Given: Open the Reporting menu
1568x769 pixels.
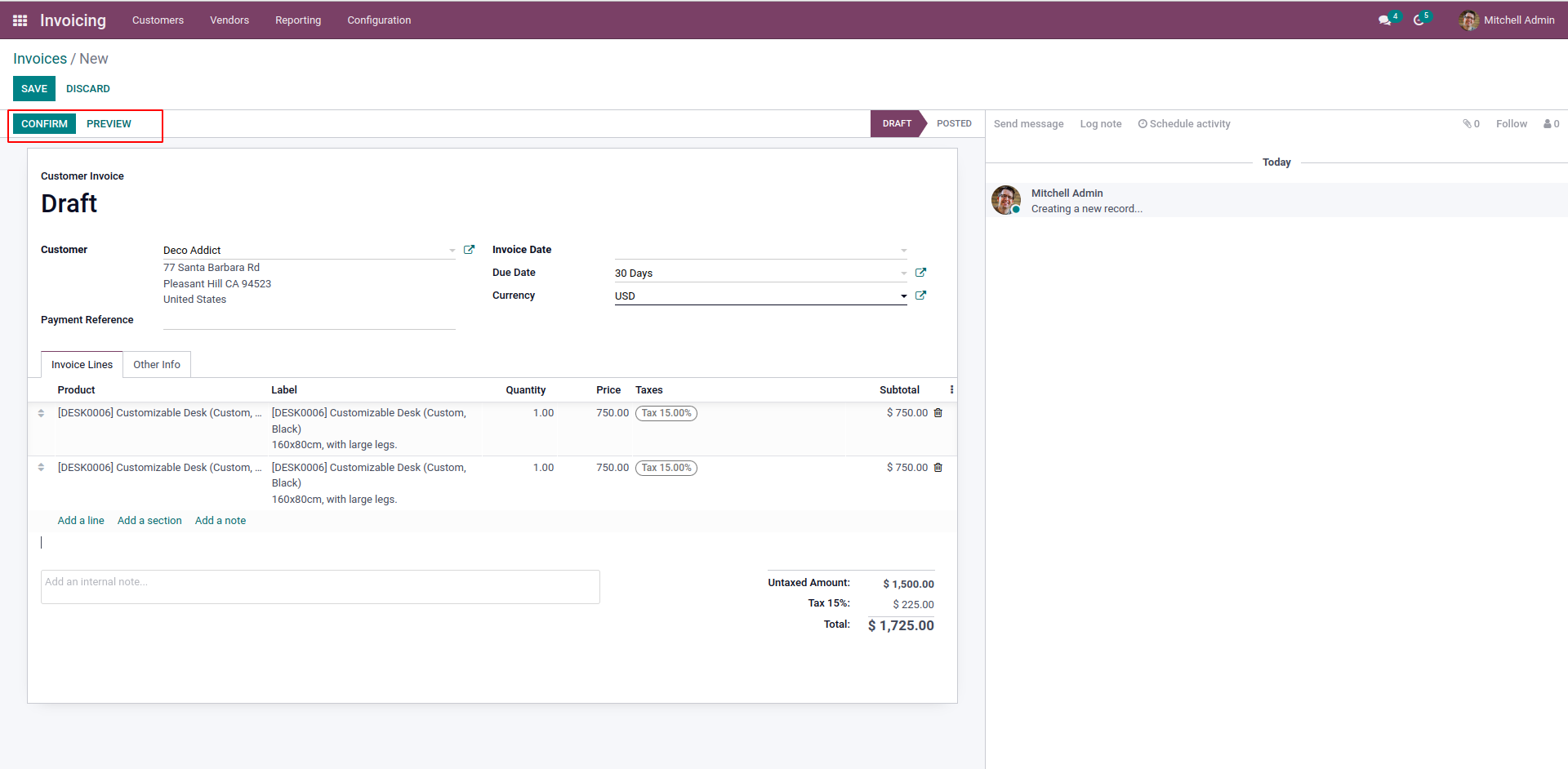Looking at the screenshot, I should (x=297, y=20).
